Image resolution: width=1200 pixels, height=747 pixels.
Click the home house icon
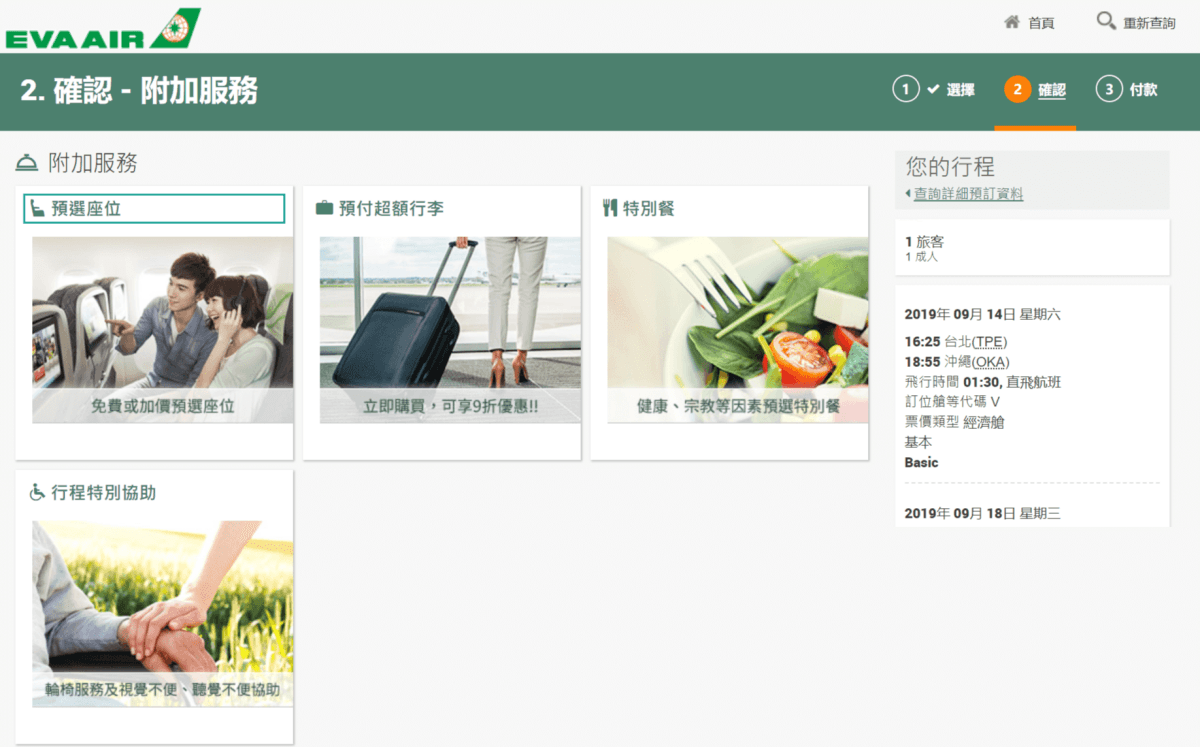[x=1012, y=21]
